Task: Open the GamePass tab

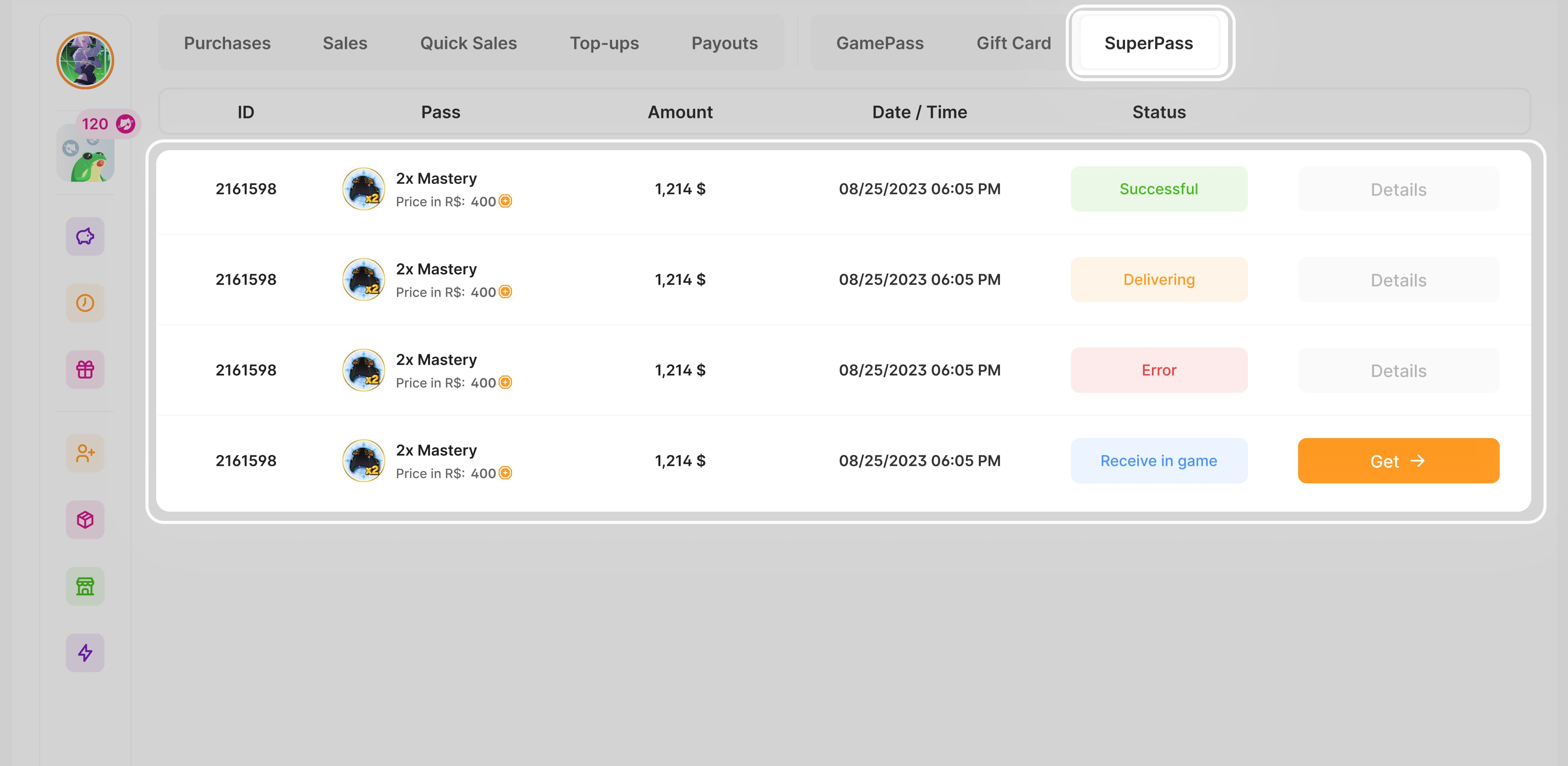Action: click(880, 43)
